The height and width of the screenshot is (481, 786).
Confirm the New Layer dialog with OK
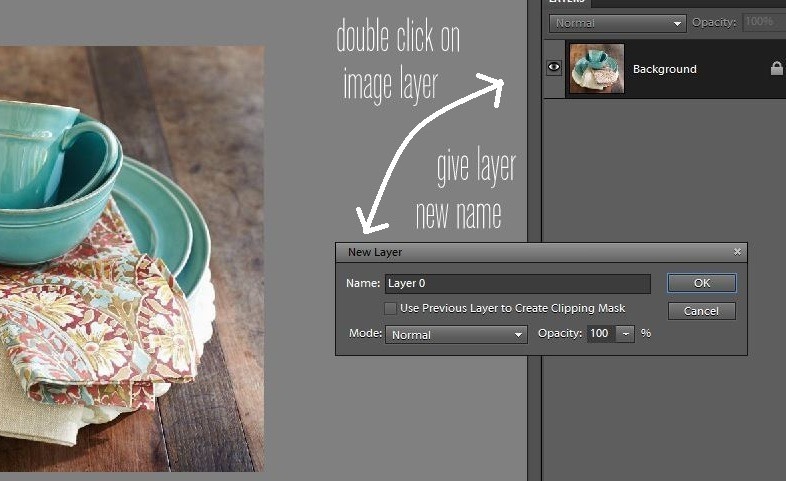[701, 283]
